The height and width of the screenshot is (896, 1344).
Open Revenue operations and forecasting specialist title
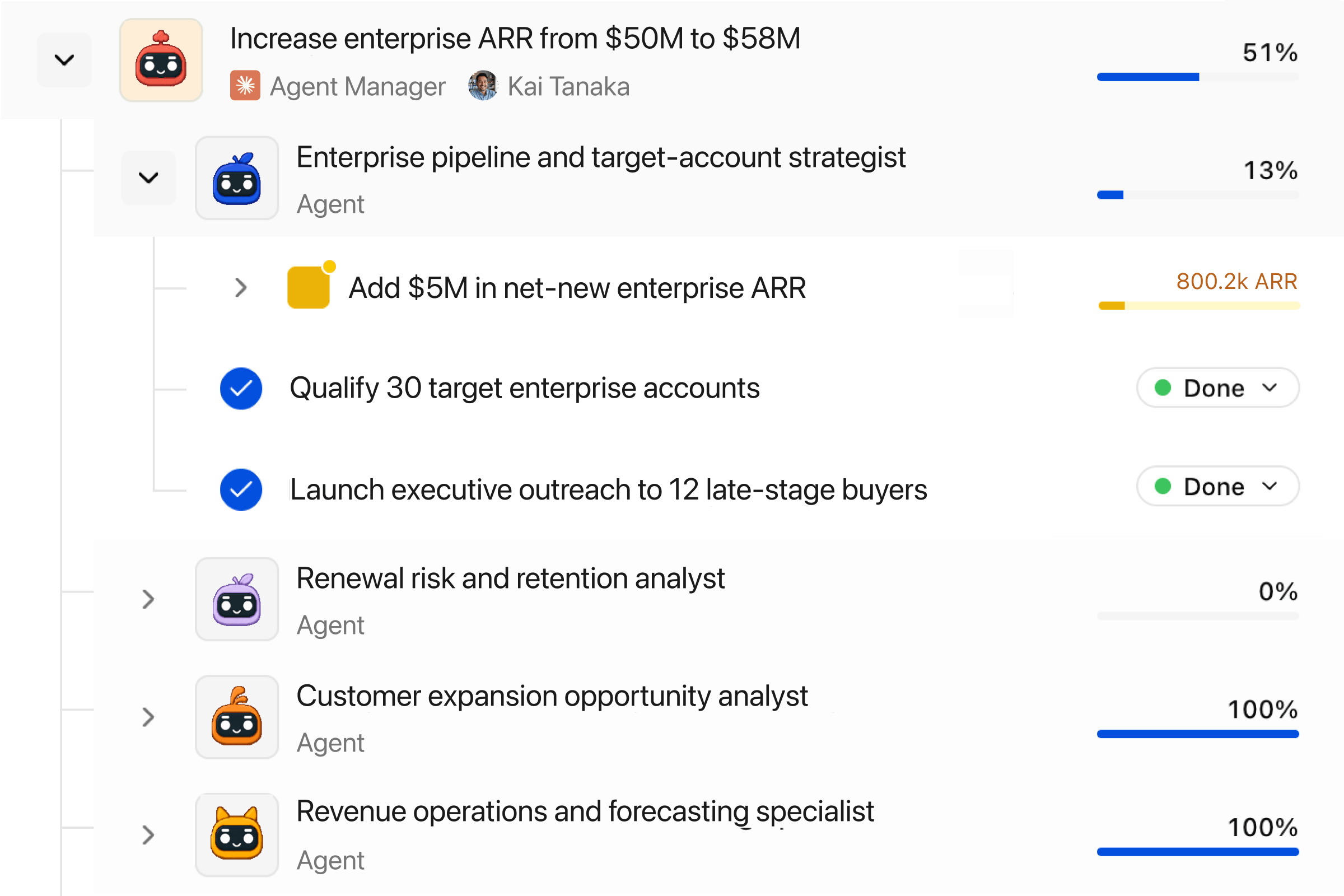585,811
